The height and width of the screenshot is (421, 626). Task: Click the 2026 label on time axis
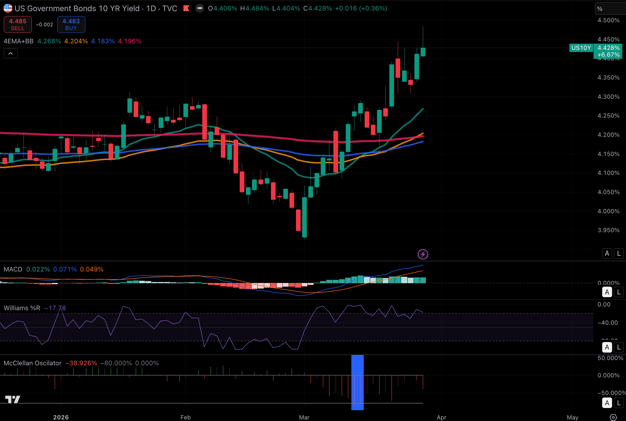[61, 417]
